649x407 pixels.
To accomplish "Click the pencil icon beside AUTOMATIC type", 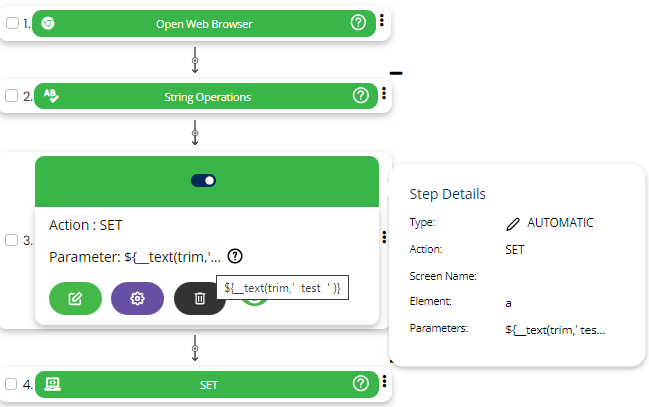I will pos(513,223).
